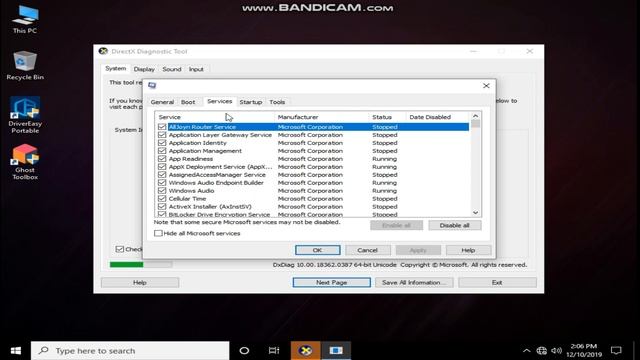Switch to DirectX Display tab

click(x=144, y=69)
